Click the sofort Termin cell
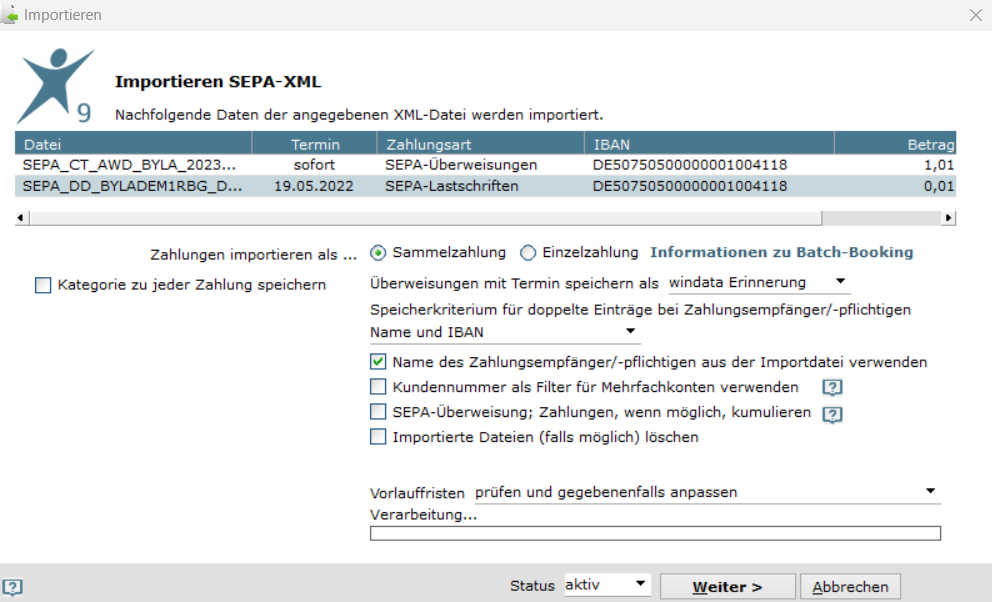Screen dimensions: 992x602 coord(314,165)
